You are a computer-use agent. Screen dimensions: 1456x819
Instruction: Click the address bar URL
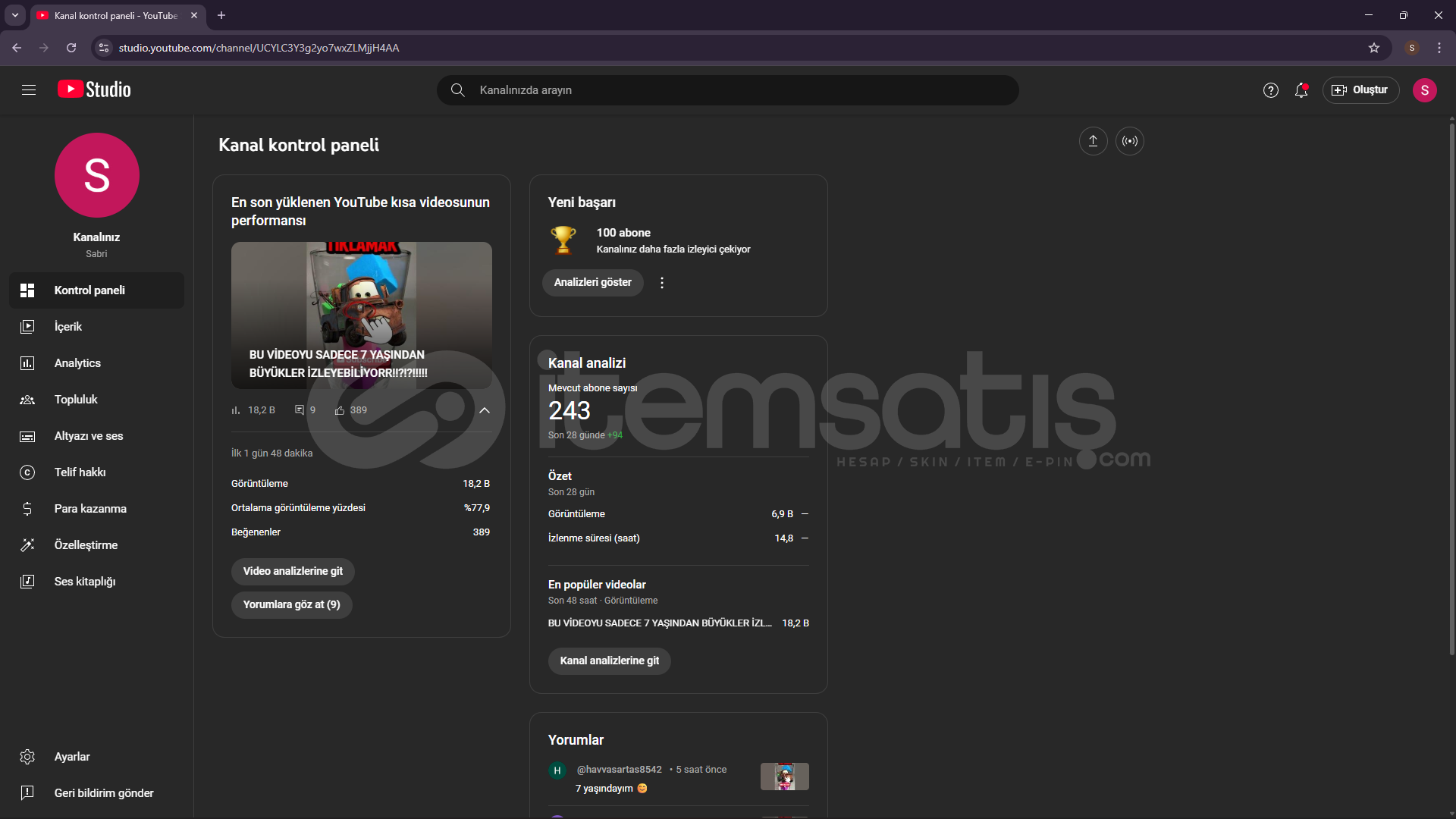pyautogui.click(x=259, y=48)
